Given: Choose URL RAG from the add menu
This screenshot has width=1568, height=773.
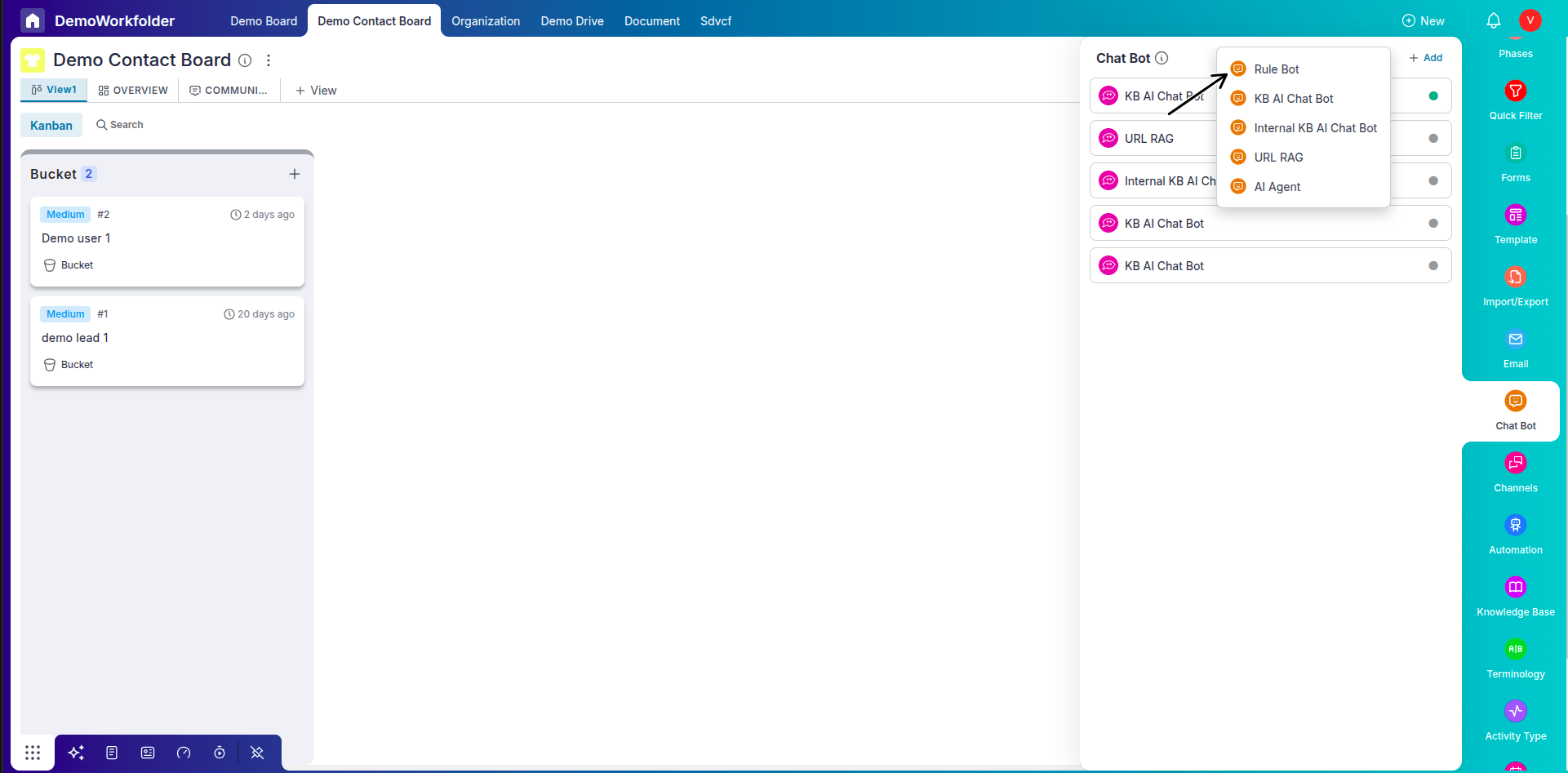Looking at the screenshot, I should [1303, 158].
